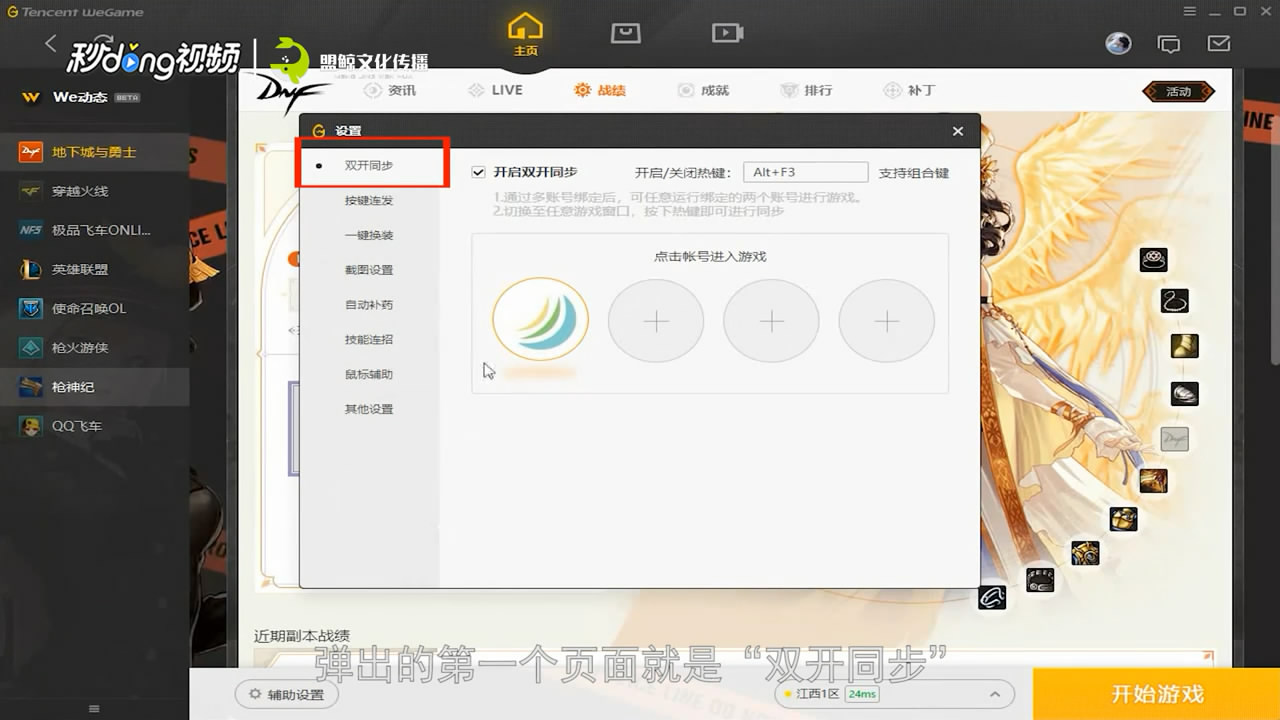This screenshot has height=720, width=1280.
Task: Click the back arrow in WeGame header
Action: pyautogui.click(x=51, y=43)
